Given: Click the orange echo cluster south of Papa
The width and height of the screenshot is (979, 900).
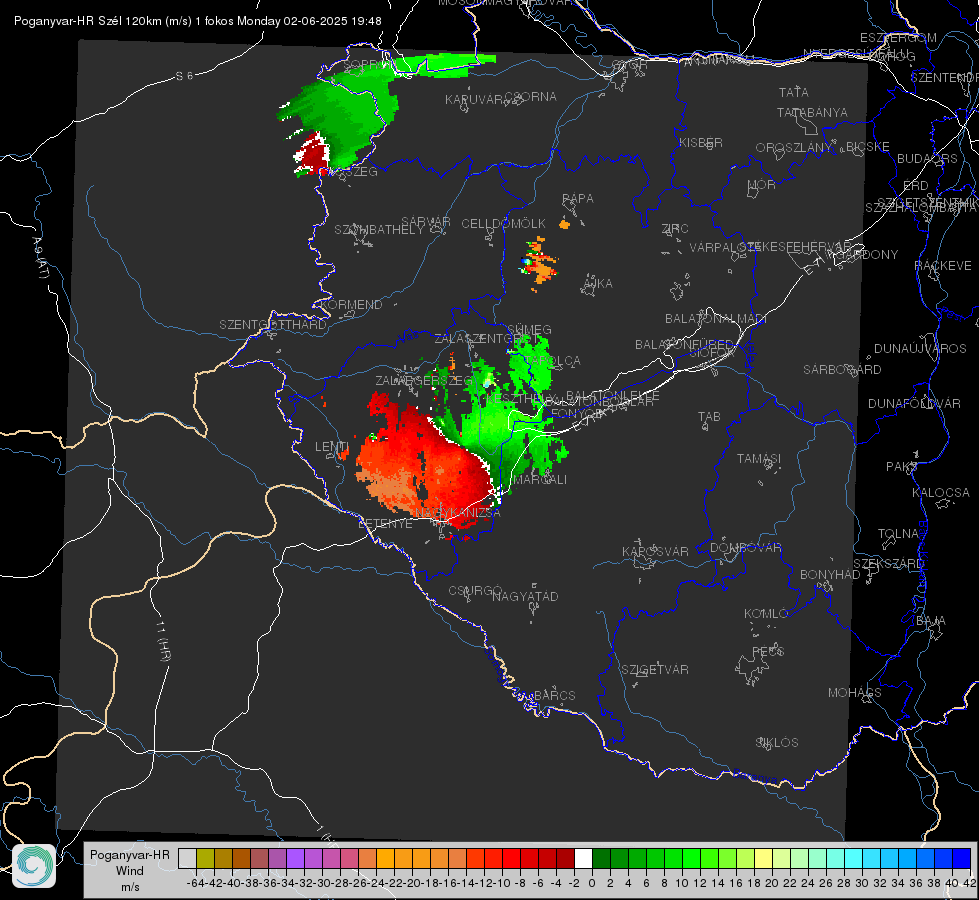Looking at the screenshot, I should [x=538, y=264].
